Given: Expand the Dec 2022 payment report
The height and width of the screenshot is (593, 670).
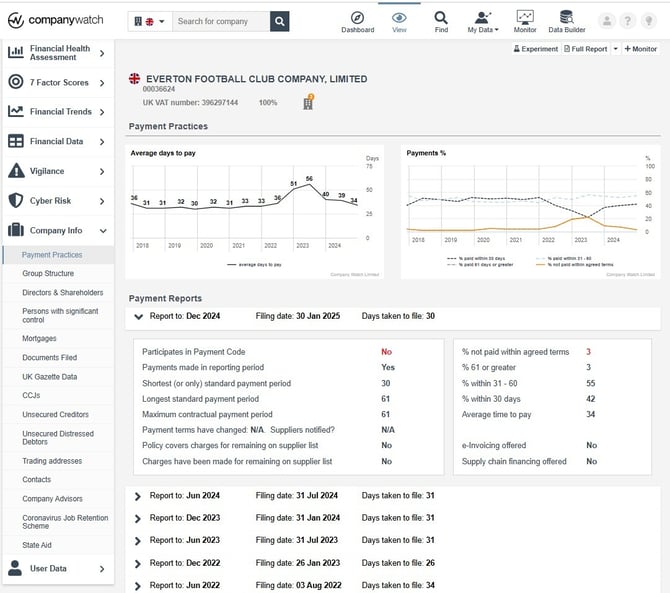Looking at the screenshot, I should click(x=138, y=564).
